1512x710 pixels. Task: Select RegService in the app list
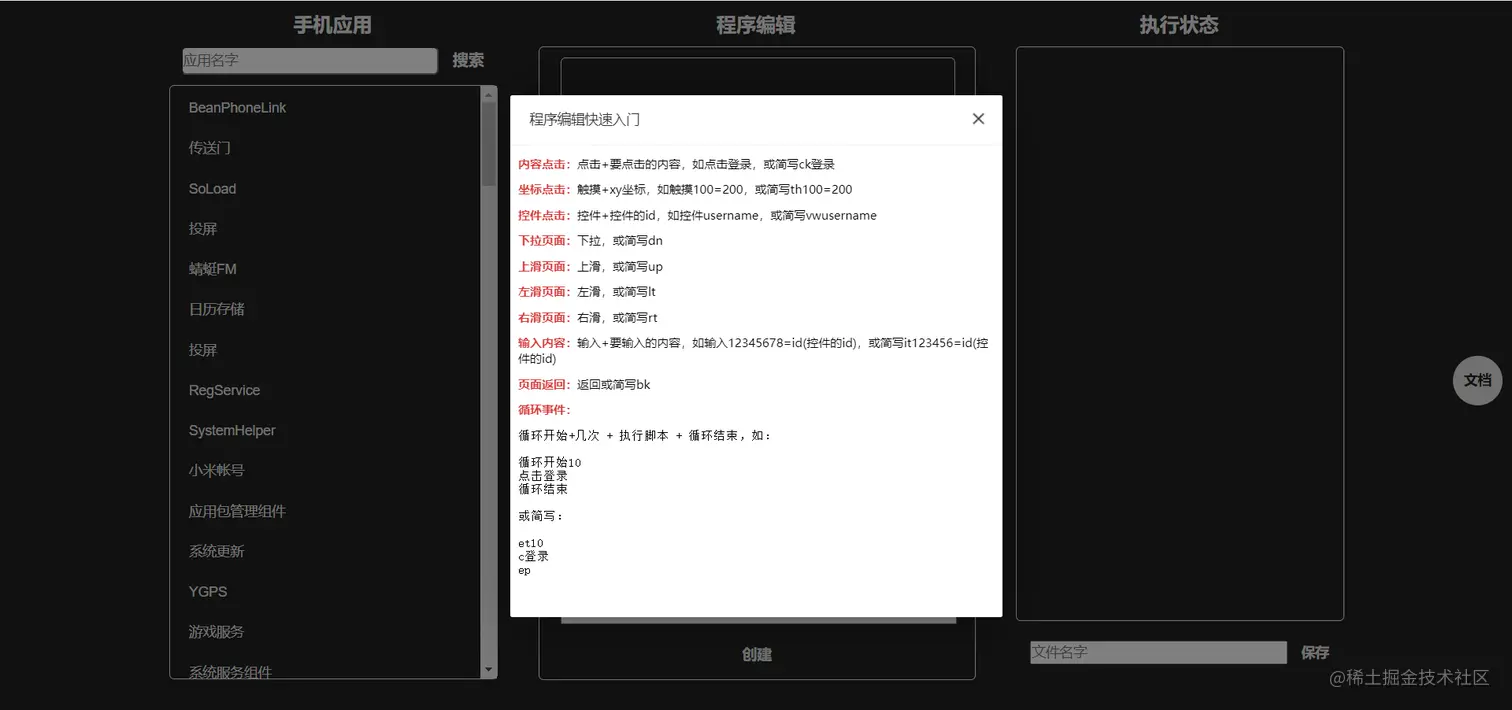224,390
